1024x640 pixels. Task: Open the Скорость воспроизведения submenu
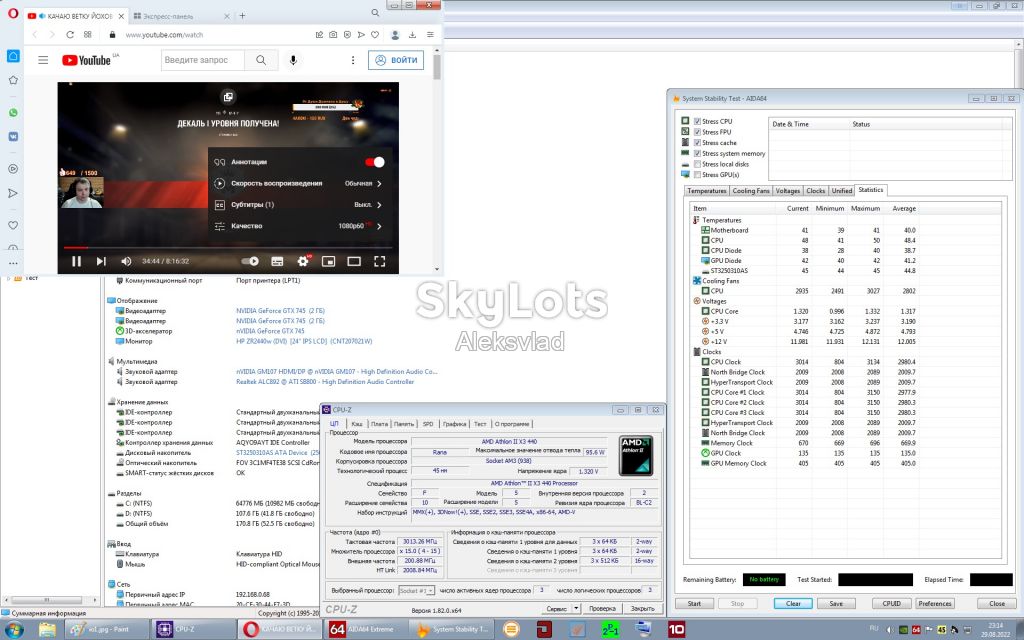299,184
